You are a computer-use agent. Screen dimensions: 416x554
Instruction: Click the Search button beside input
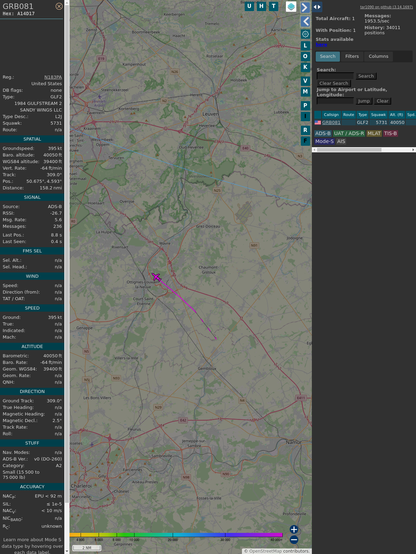[366, 76]
